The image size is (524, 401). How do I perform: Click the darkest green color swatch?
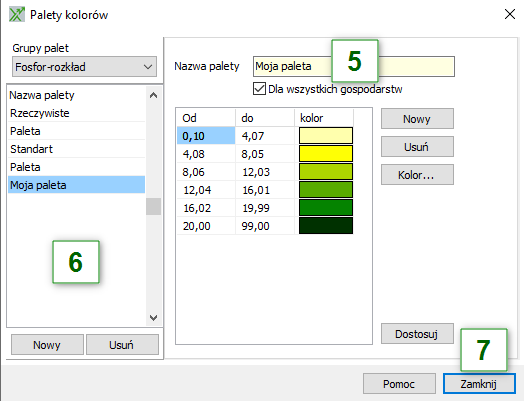(325, 226)
